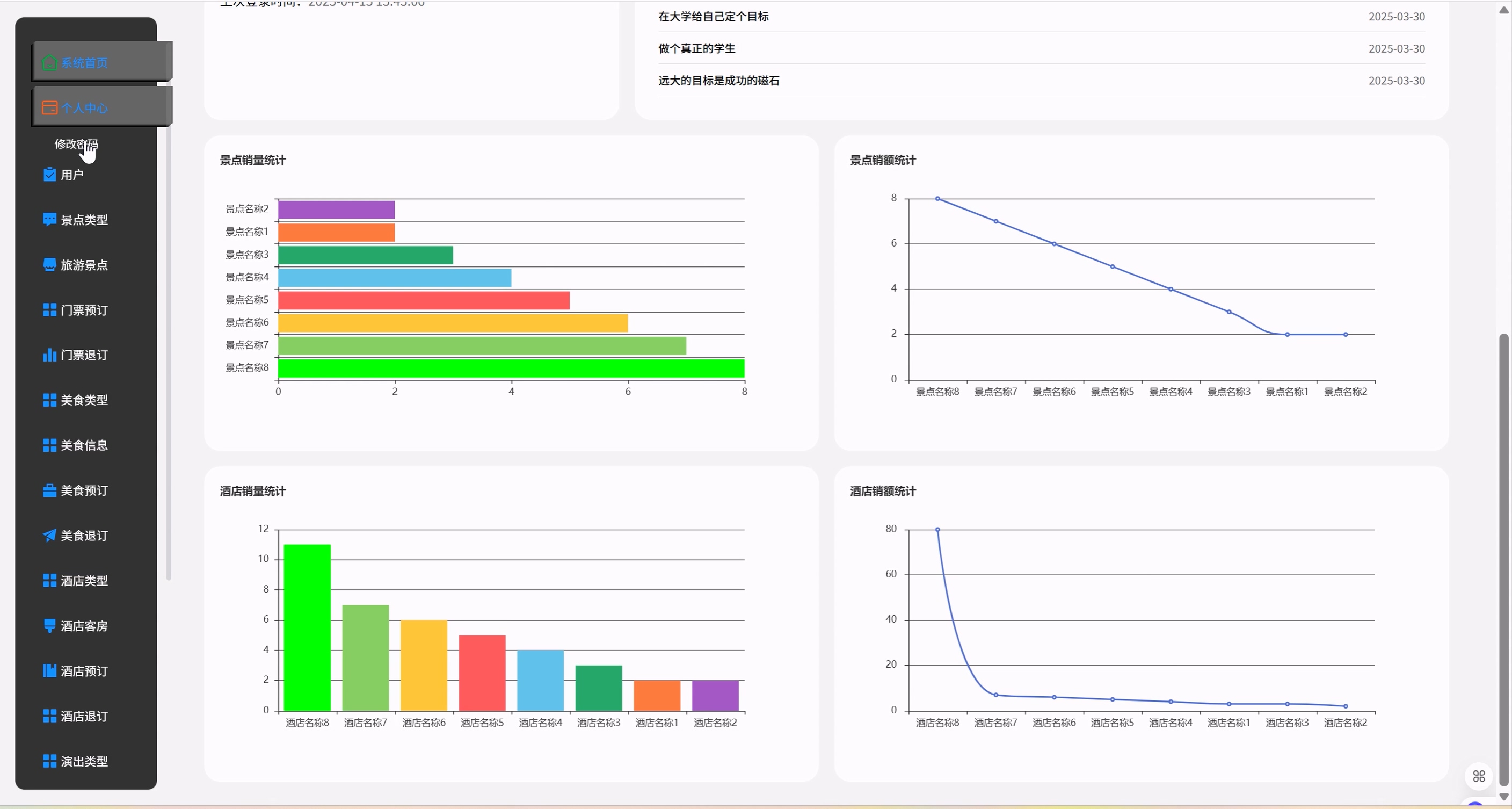The width and height of the screenshot is (1512, 809).
Task: Click the green home icon beside 系统首页
Action: [49, 62]
